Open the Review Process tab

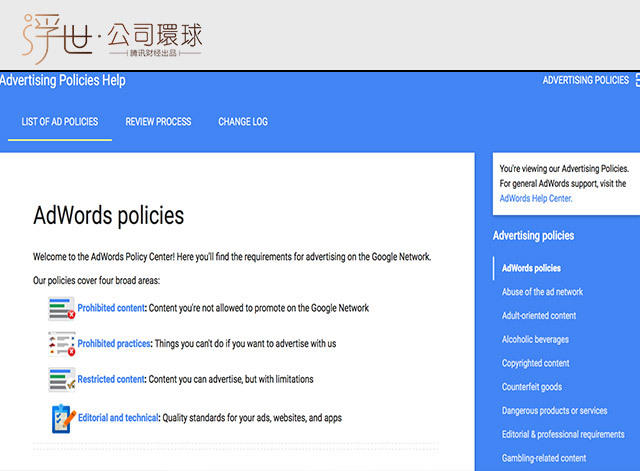158,122
